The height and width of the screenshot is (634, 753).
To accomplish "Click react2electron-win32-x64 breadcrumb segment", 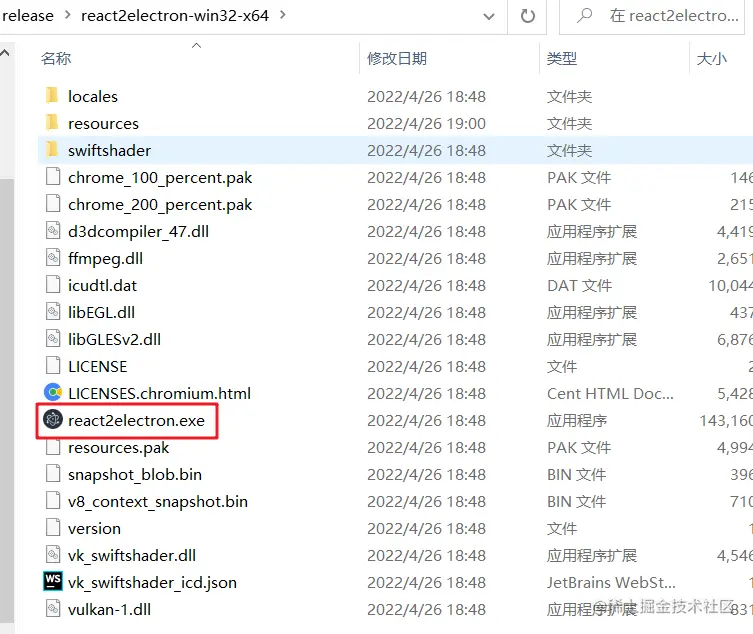I will pyautogui.click(x=175, y=16).
